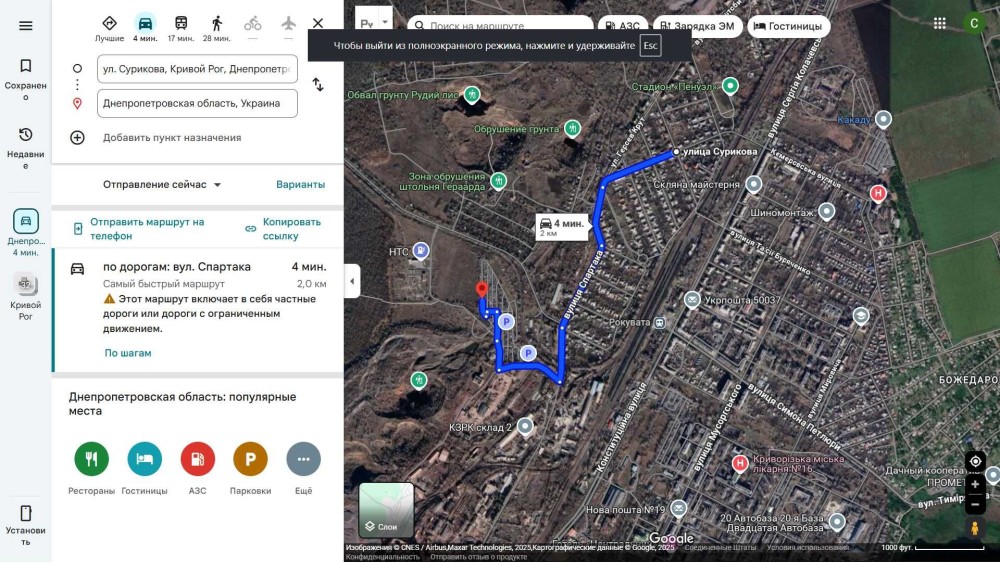Open the map Layers thumbnail
The image size is (1000, 563).
click(x=386, y=510)
